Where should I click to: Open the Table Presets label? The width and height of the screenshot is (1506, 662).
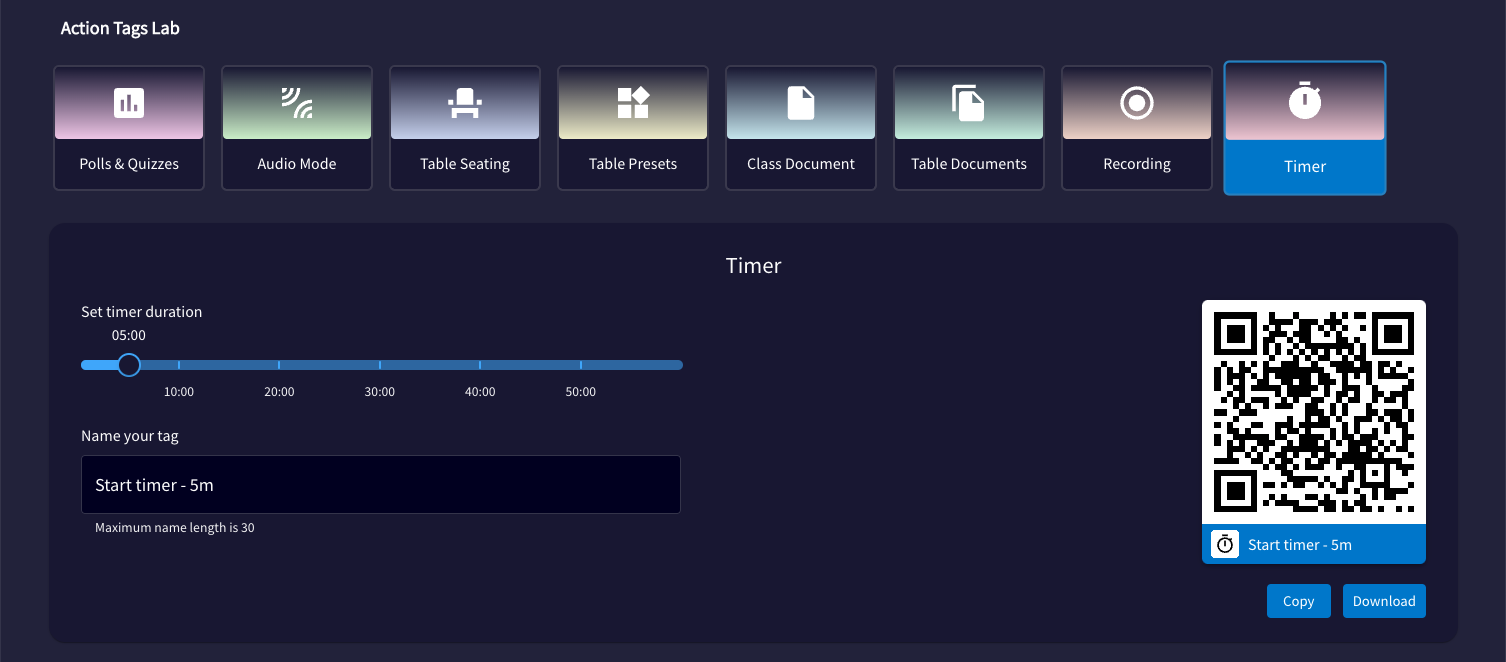pos(633,164)
